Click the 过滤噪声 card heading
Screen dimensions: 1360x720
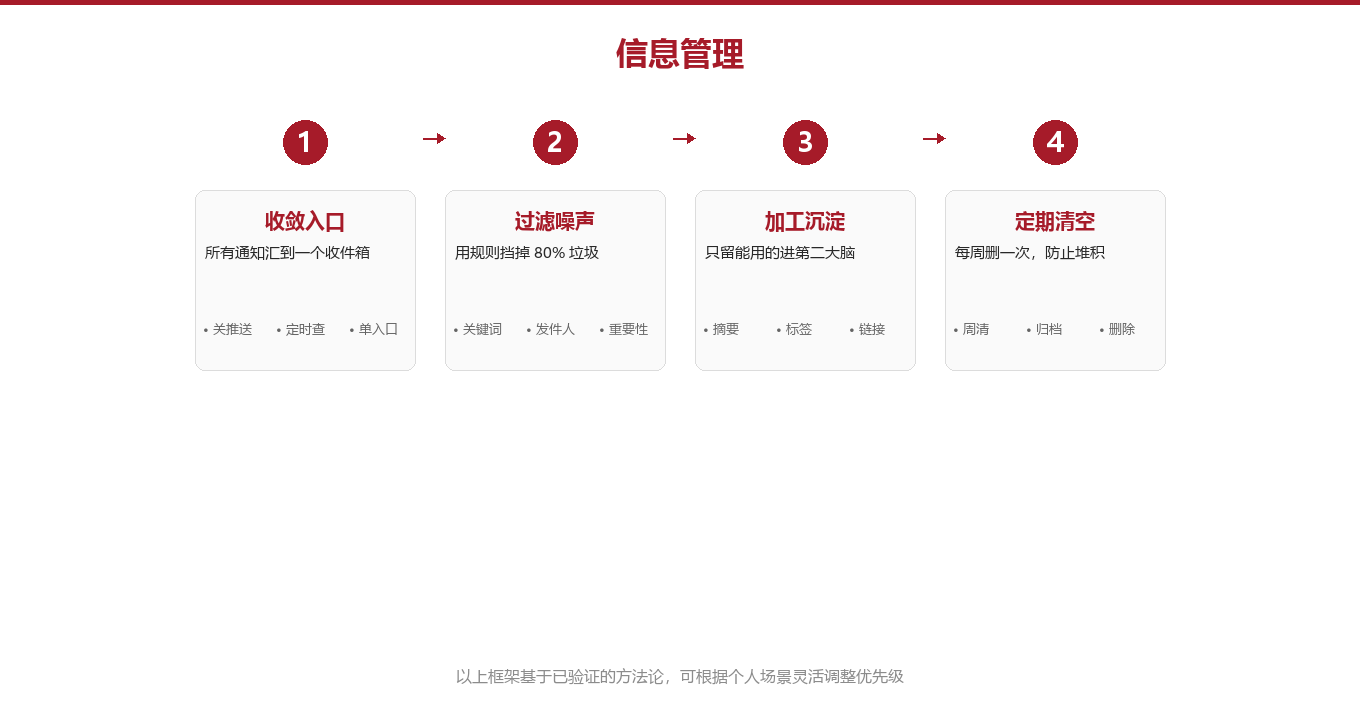coord(555,222)
